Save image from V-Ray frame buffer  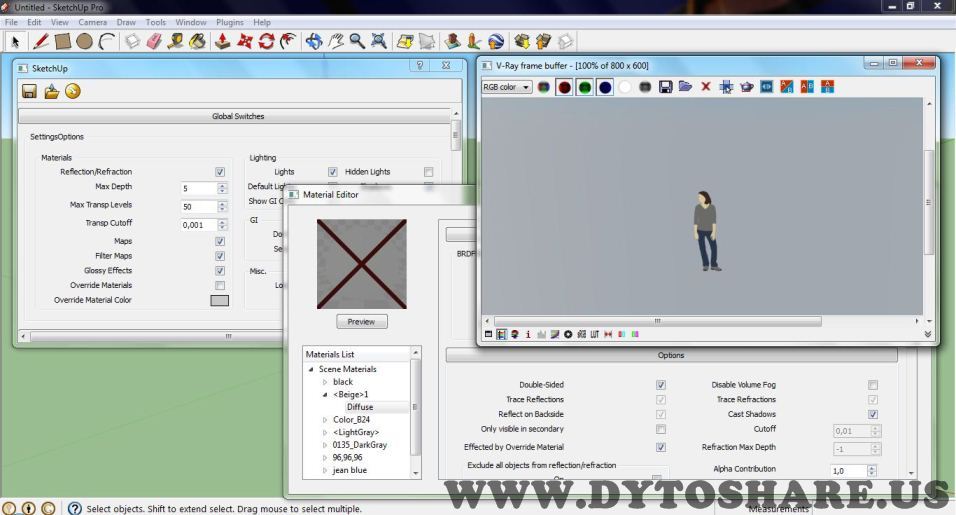665,87
